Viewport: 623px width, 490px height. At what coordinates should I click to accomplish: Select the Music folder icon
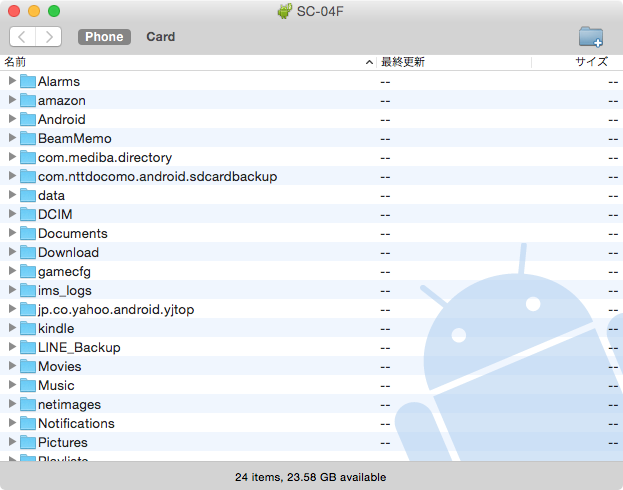[28, 385]
